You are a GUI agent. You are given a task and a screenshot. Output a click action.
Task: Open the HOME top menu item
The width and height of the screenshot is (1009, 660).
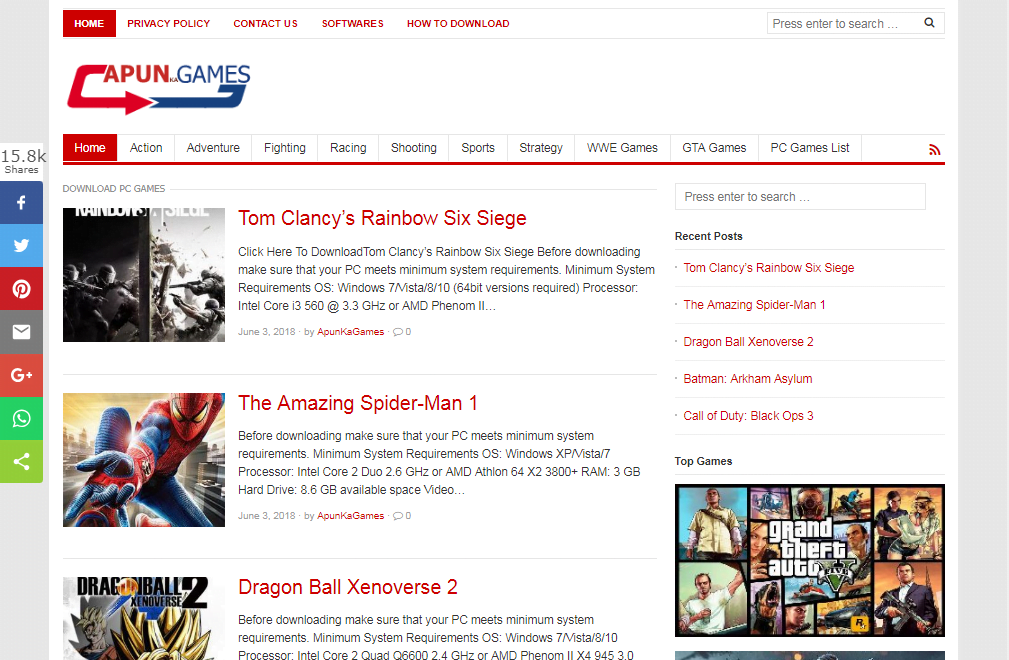click(x=89, y=24)
